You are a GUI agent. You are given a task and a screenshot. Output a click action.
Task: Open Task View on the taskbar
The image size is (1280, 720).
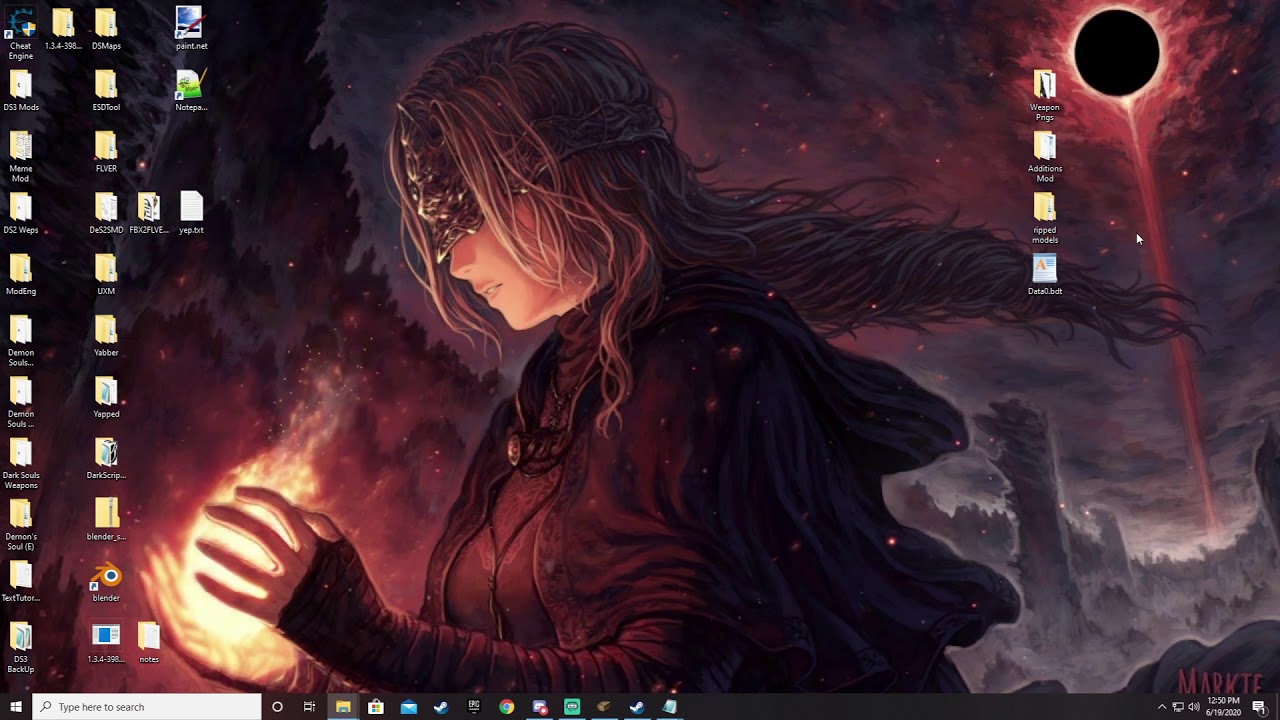pyautogui.click(x=310, y=707)
